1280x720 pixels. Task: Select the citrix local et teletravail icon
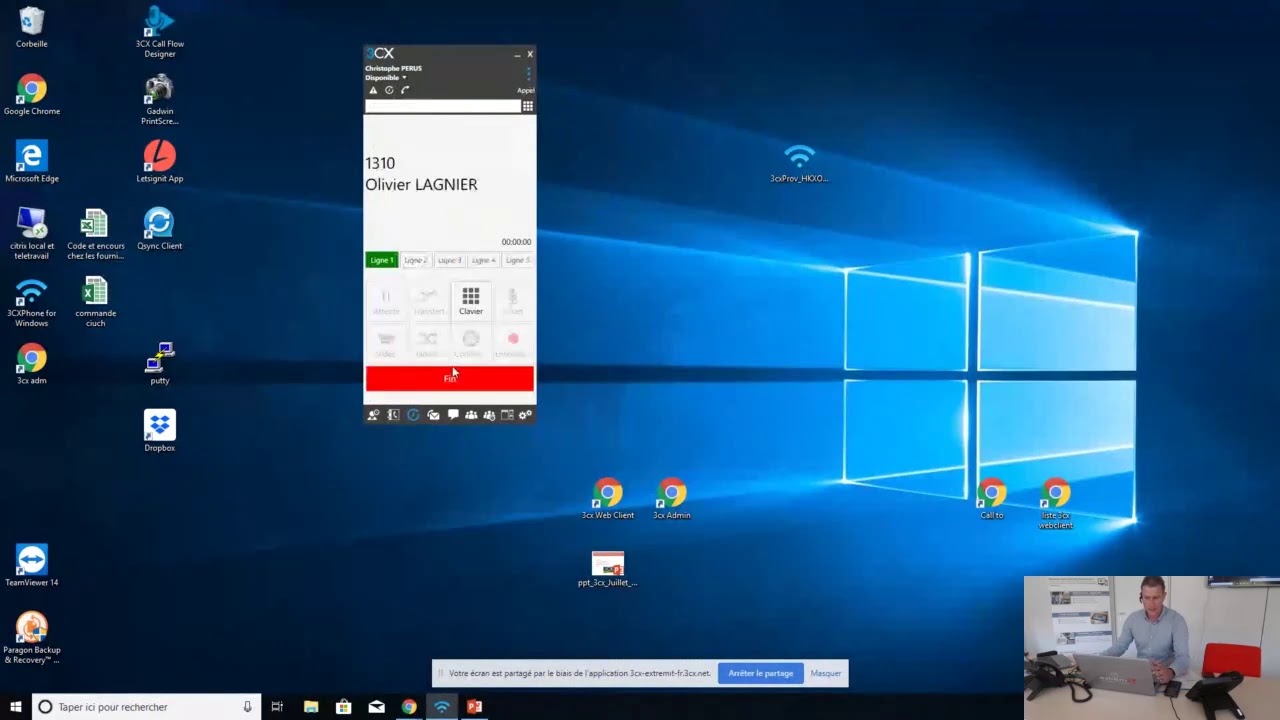[x=32, y=235]
